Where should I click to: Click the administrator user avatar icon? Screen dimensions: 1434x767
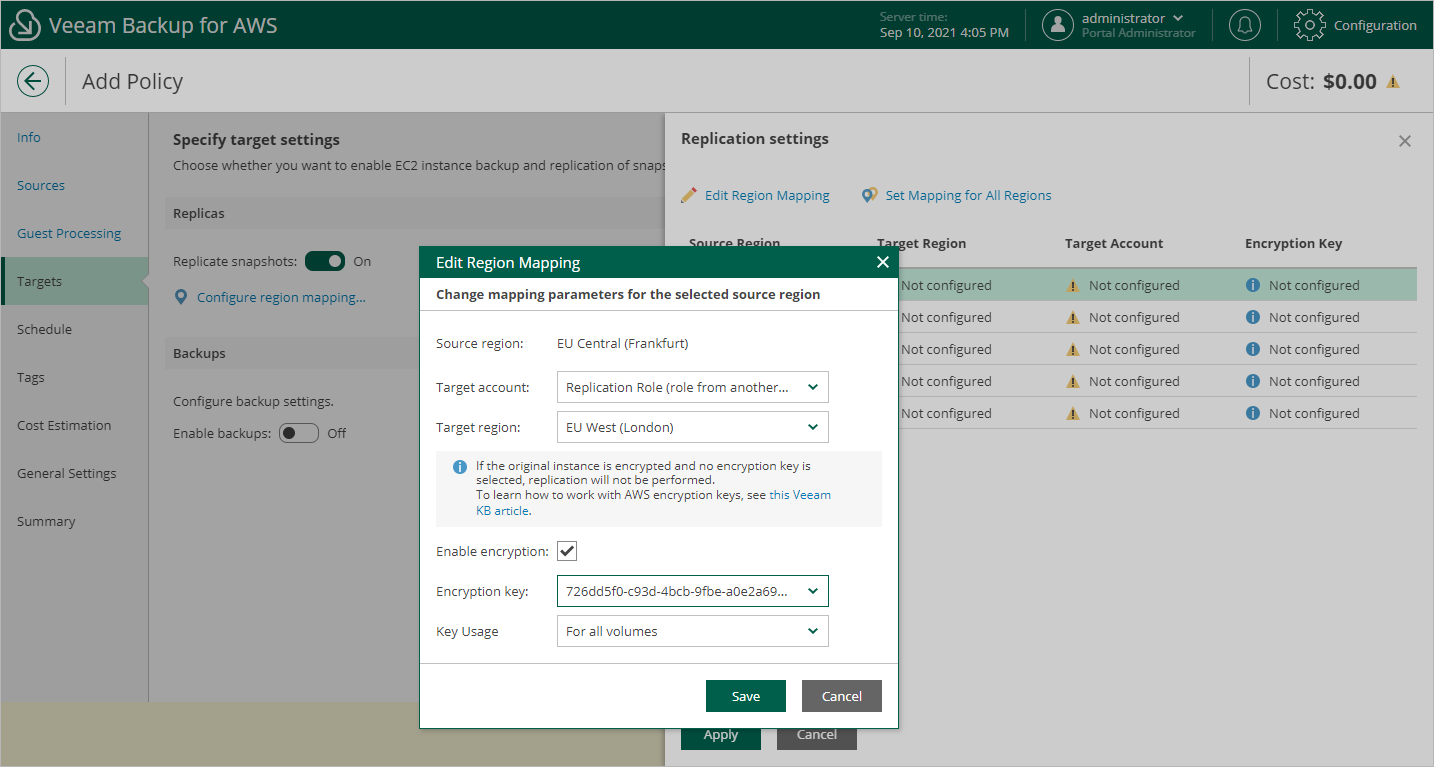coord(1058,26)
